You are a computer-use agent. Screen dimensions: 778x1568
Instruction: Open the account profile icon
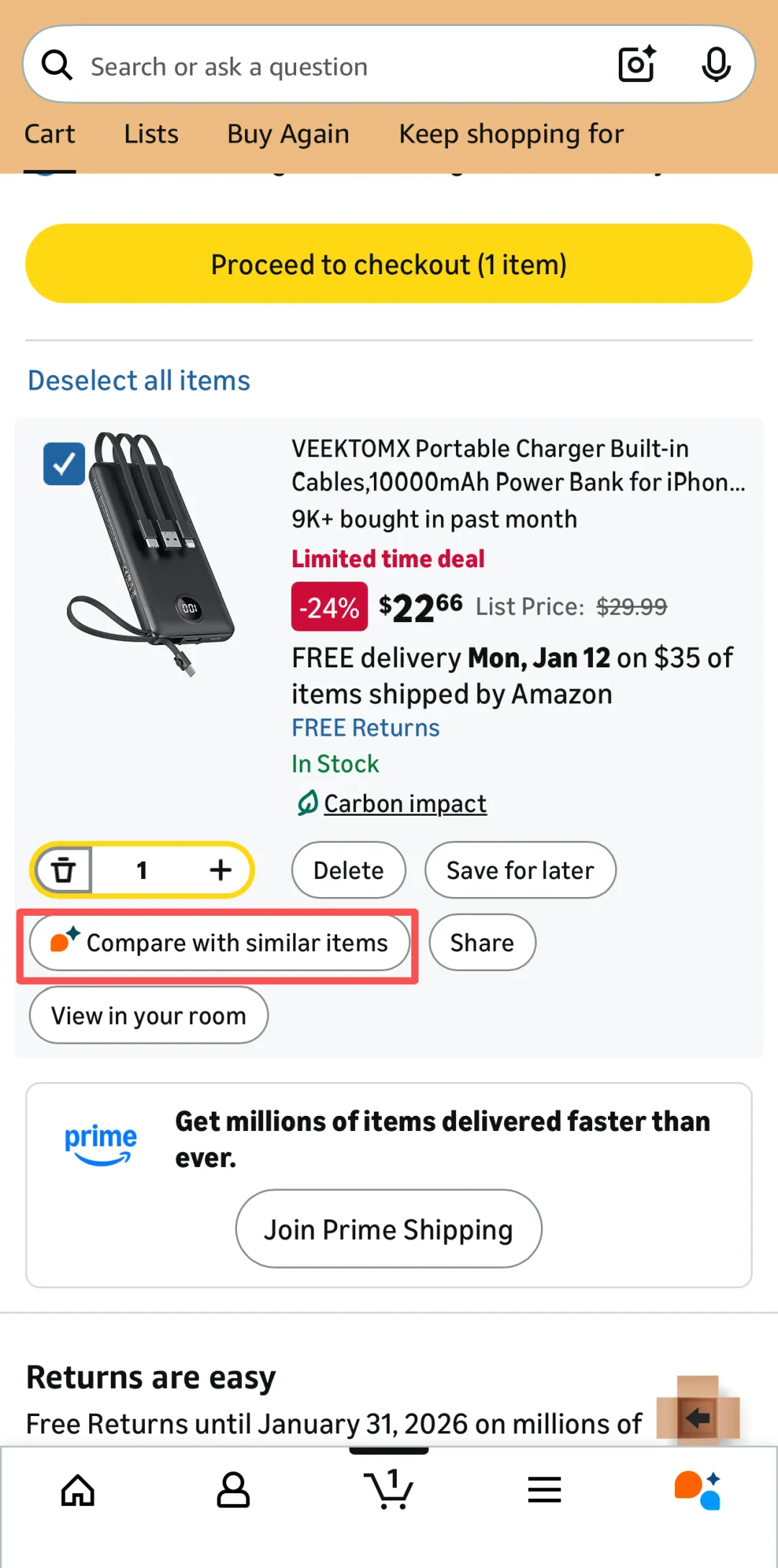pos(233,1490)
